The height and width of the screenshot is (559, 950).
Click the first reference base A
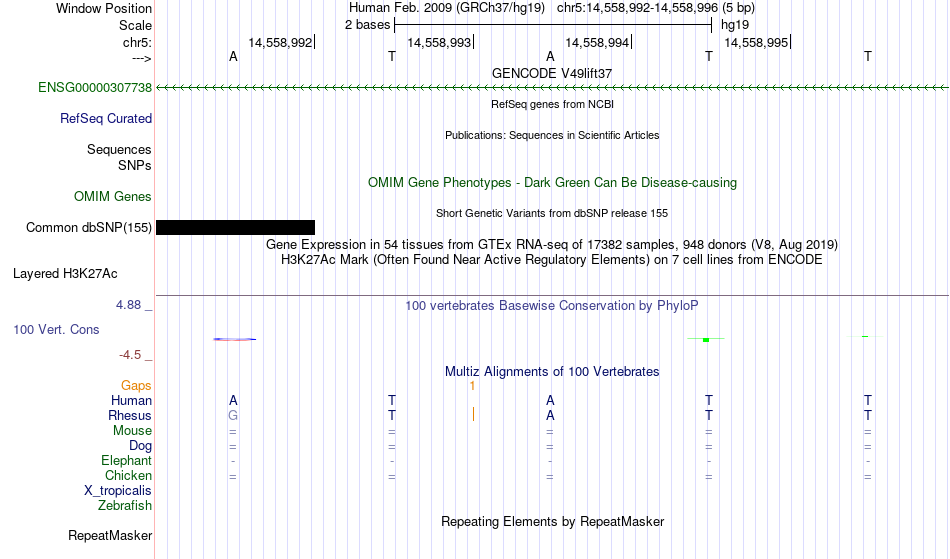pyautogui.click(x=233, y=57)
